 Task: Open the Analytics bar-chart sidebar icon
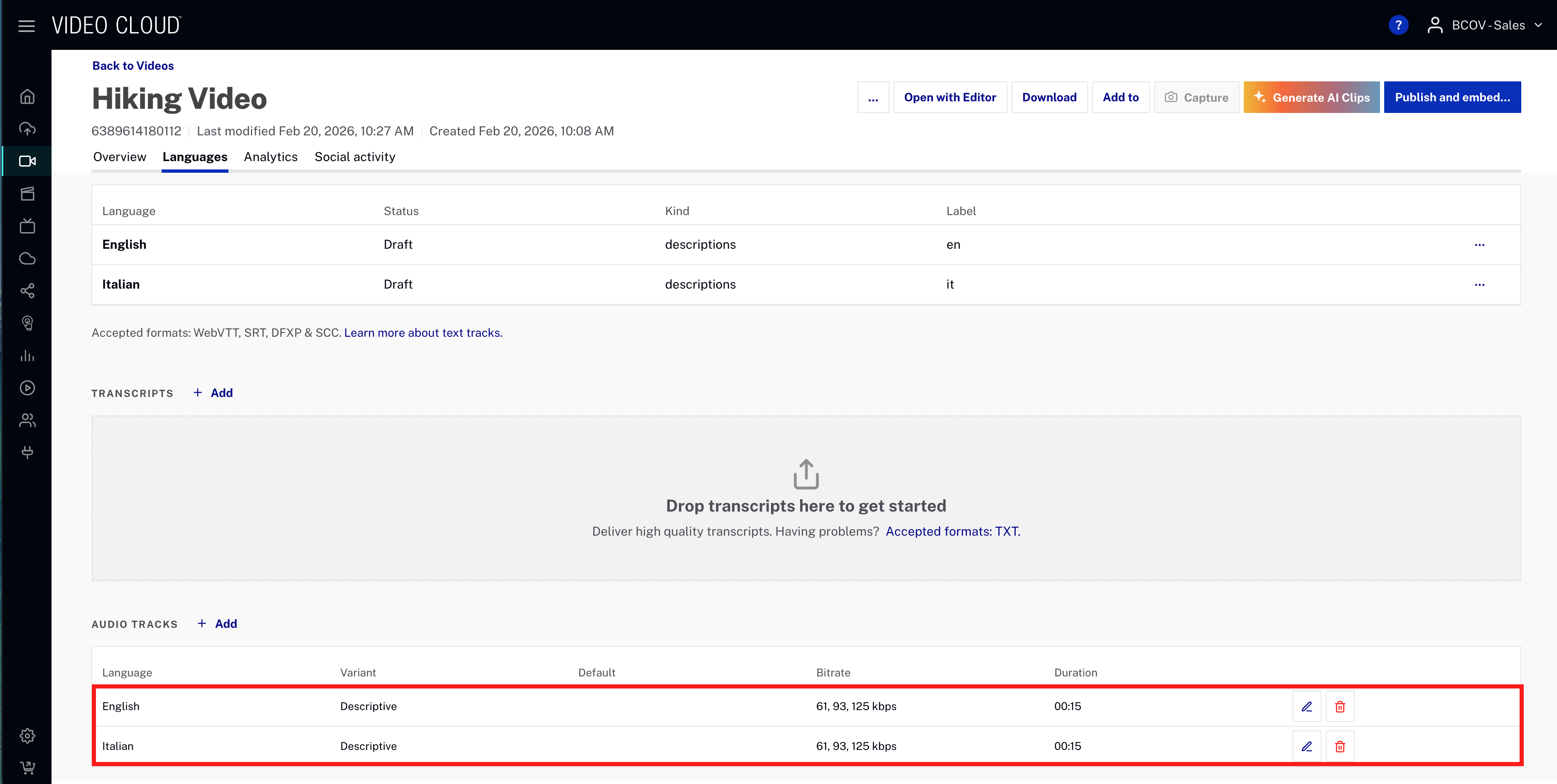[27, 355]
